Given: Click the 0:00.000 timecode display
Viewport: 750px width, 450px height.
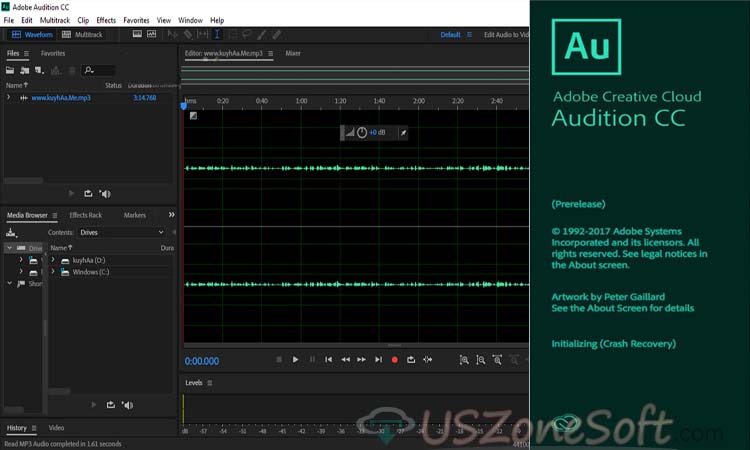Looking at the screenshot, I should click(x=202, y=361).
